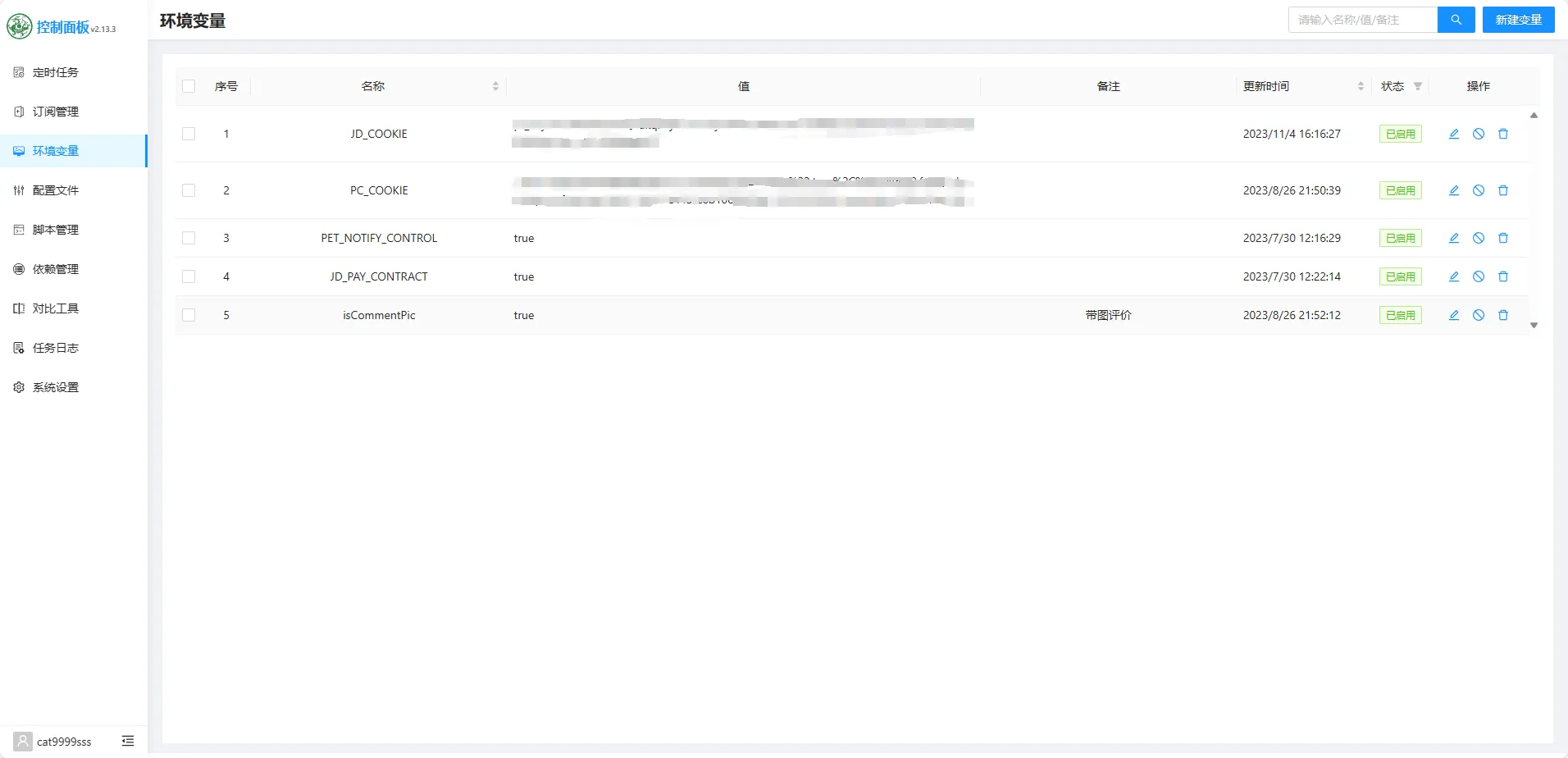1568x758 pixels.
Task: Focus the name/value/remark search field
Action: (x=1363, y=20)
